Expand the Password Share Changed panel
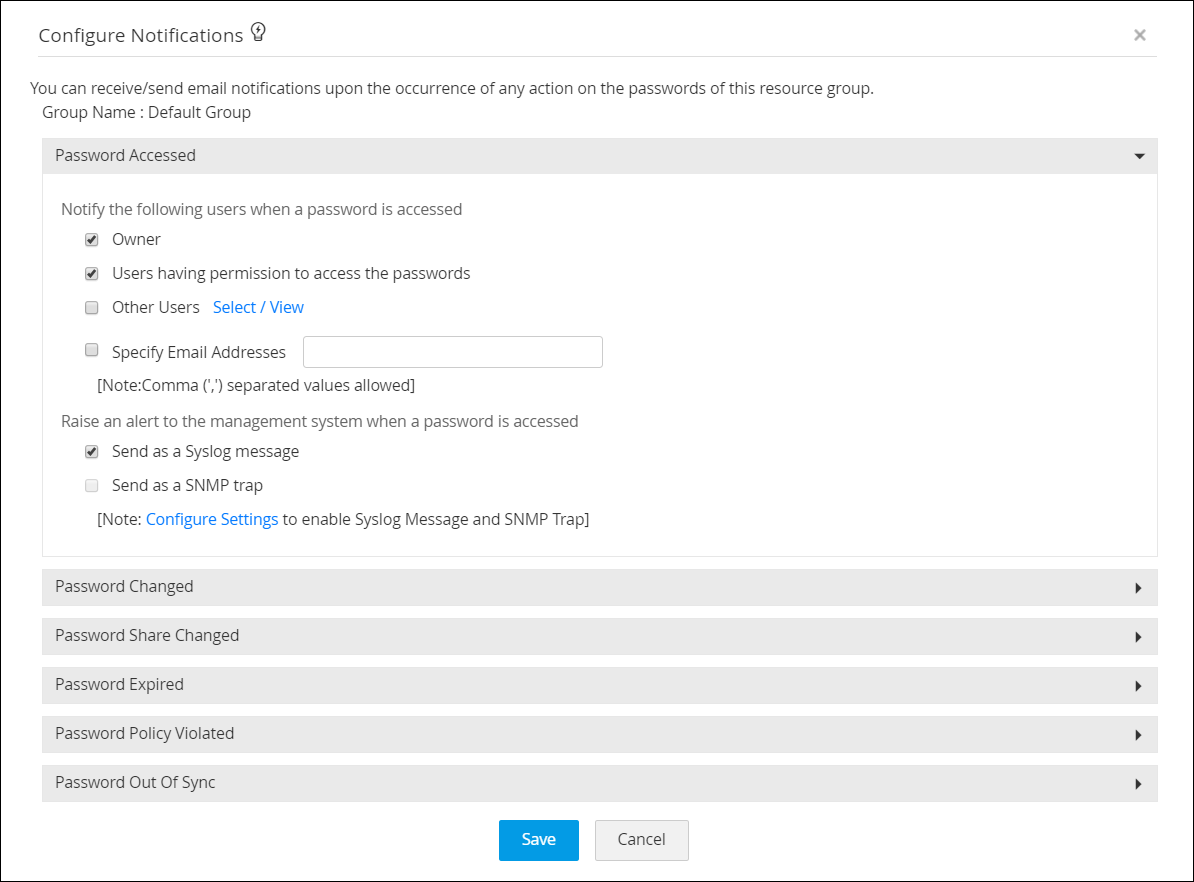Screen dimensions: 1194x882 598,636
